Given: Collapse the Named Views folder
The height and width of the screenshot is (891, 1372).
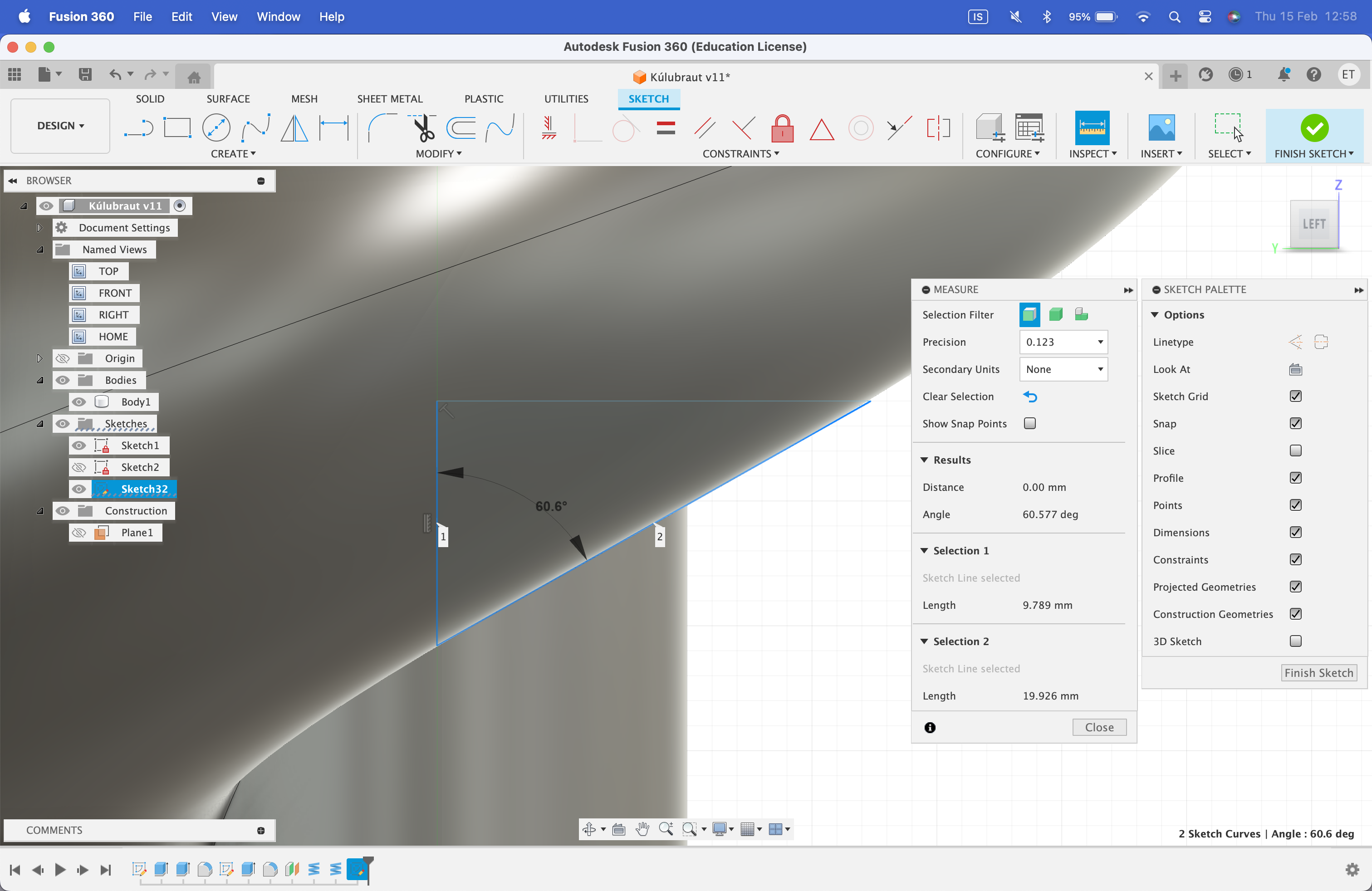Looking at the screenshot, I should pos(39,250).
